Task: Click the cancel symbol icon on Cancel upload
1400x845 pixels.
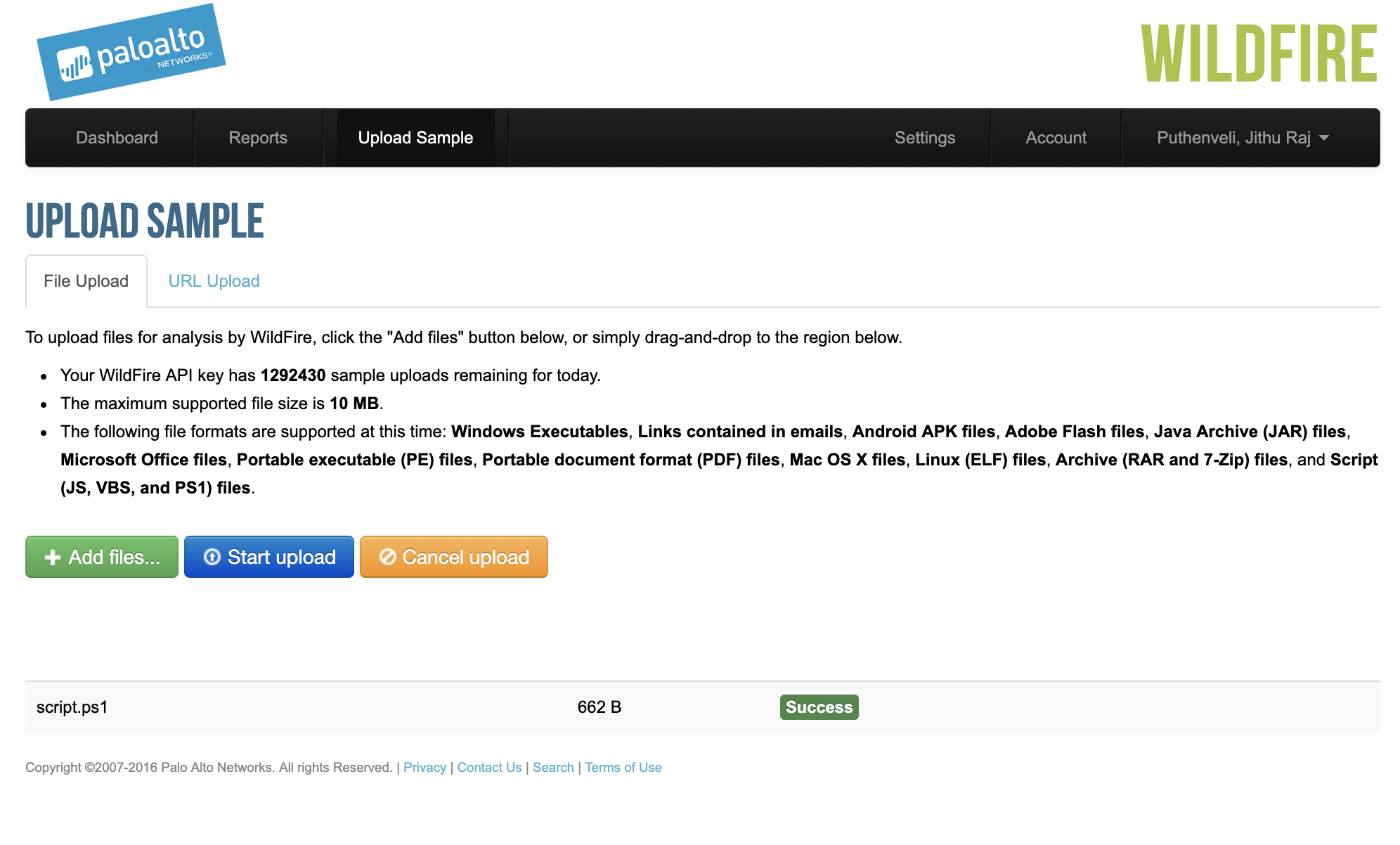Action: point(388,557)
